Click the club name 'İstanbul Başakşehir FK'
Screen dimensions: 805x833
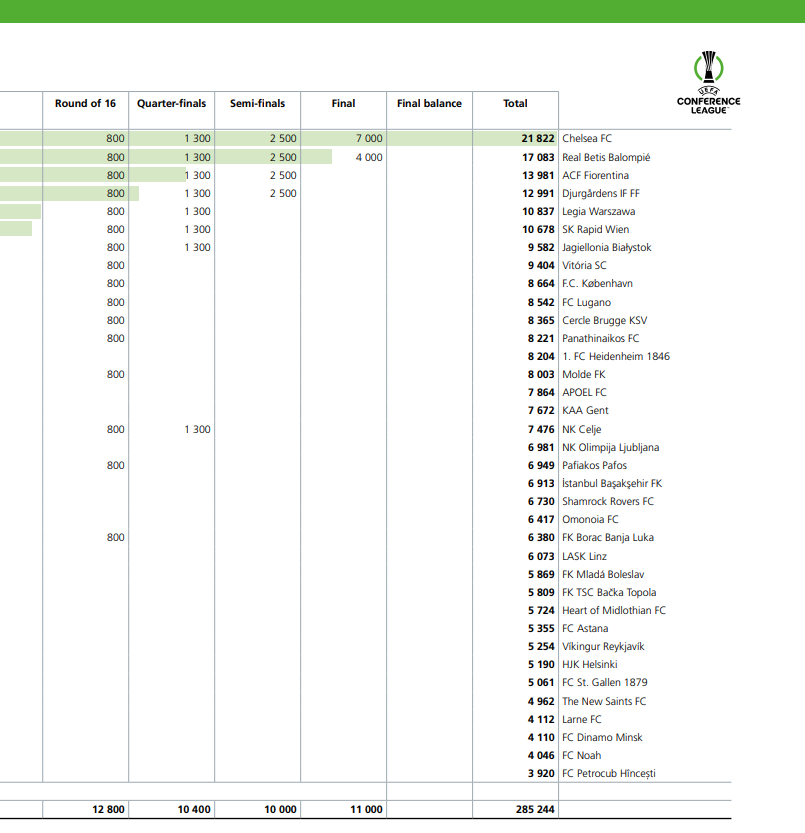tap(612, 483)
